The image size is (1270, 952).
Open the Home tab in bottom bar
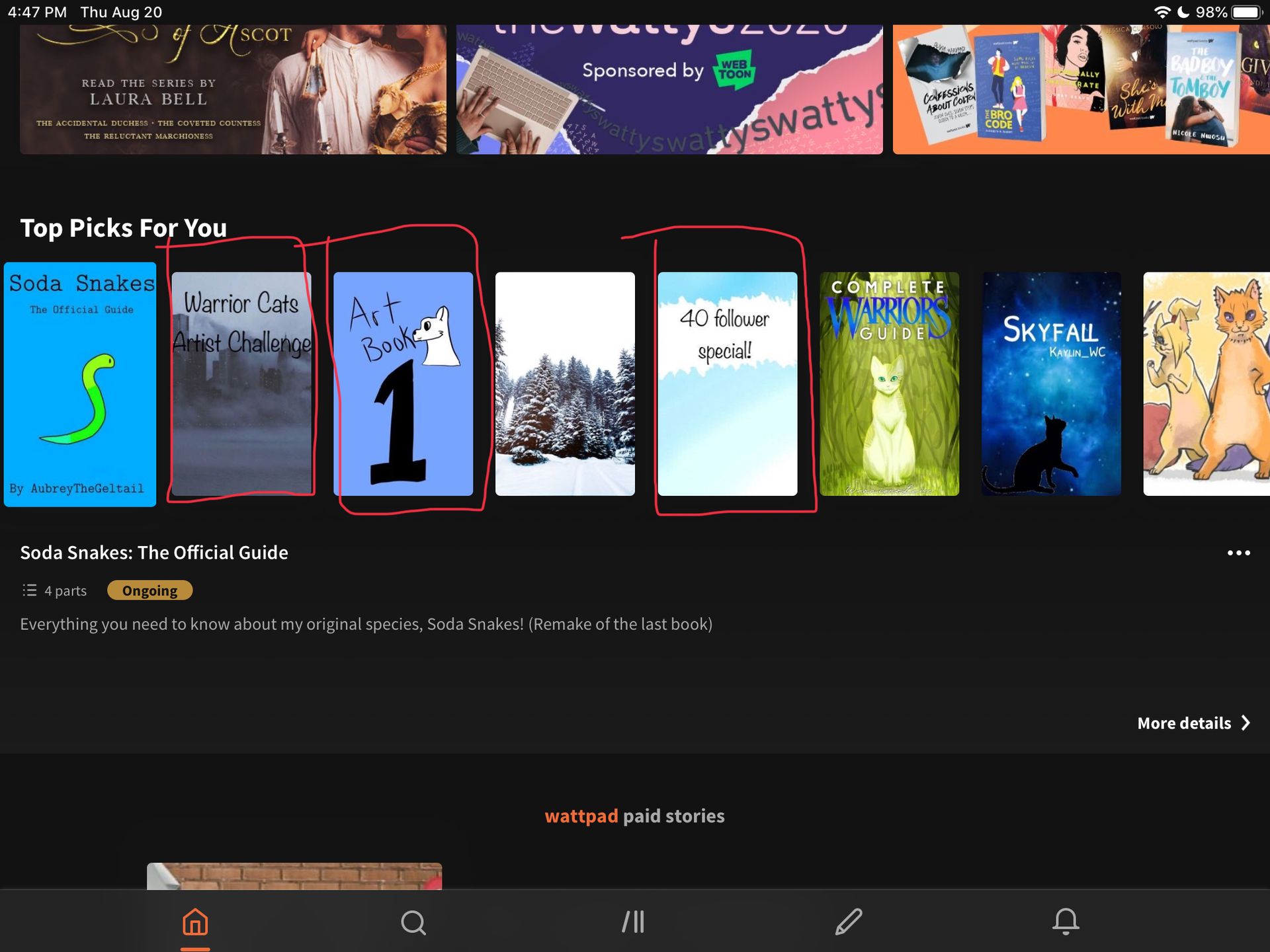tap(195, 922)
